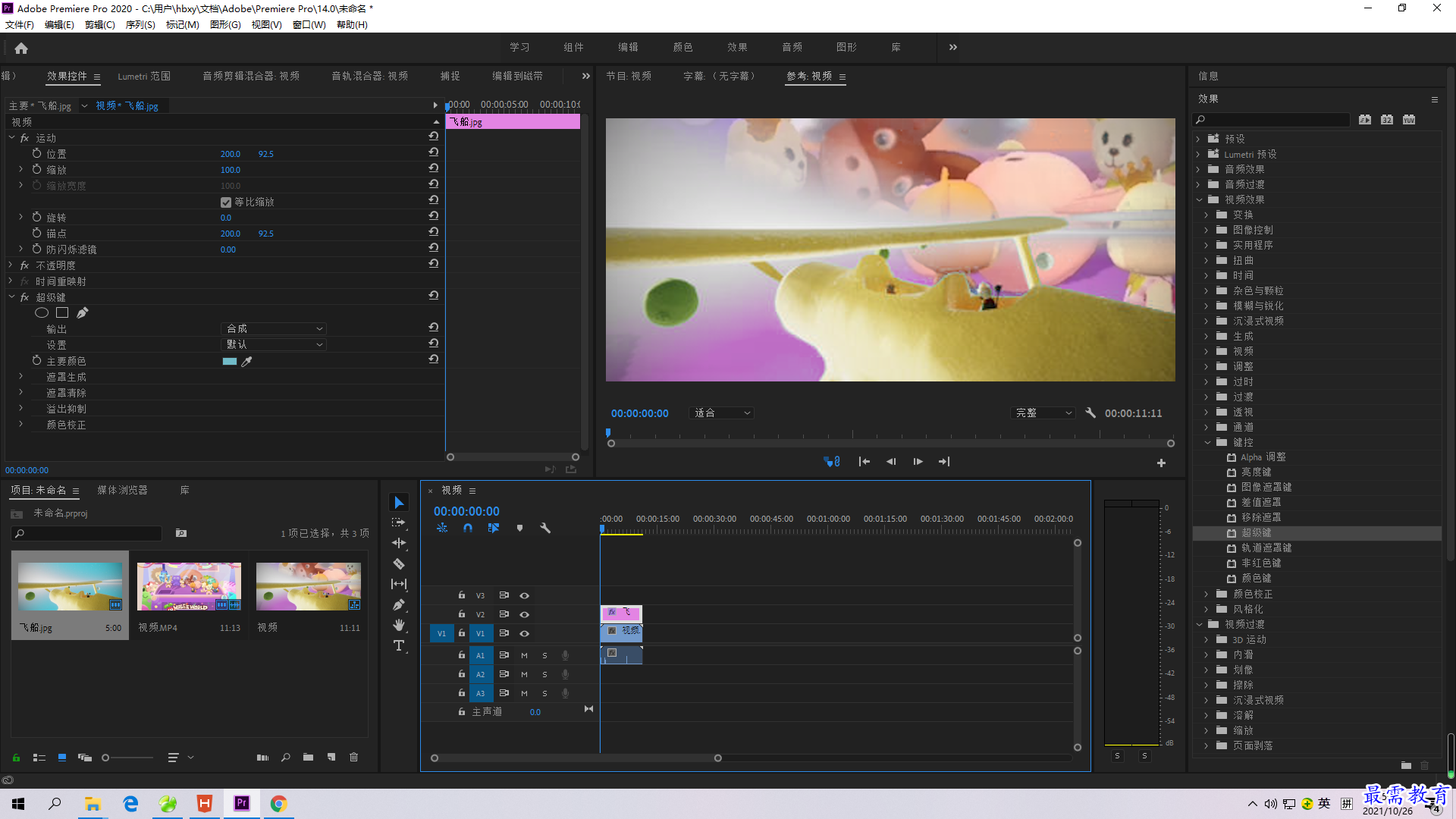Click New Bin folder icon in project panel
Screen dimensions: 1456x819
pos(308,757)
